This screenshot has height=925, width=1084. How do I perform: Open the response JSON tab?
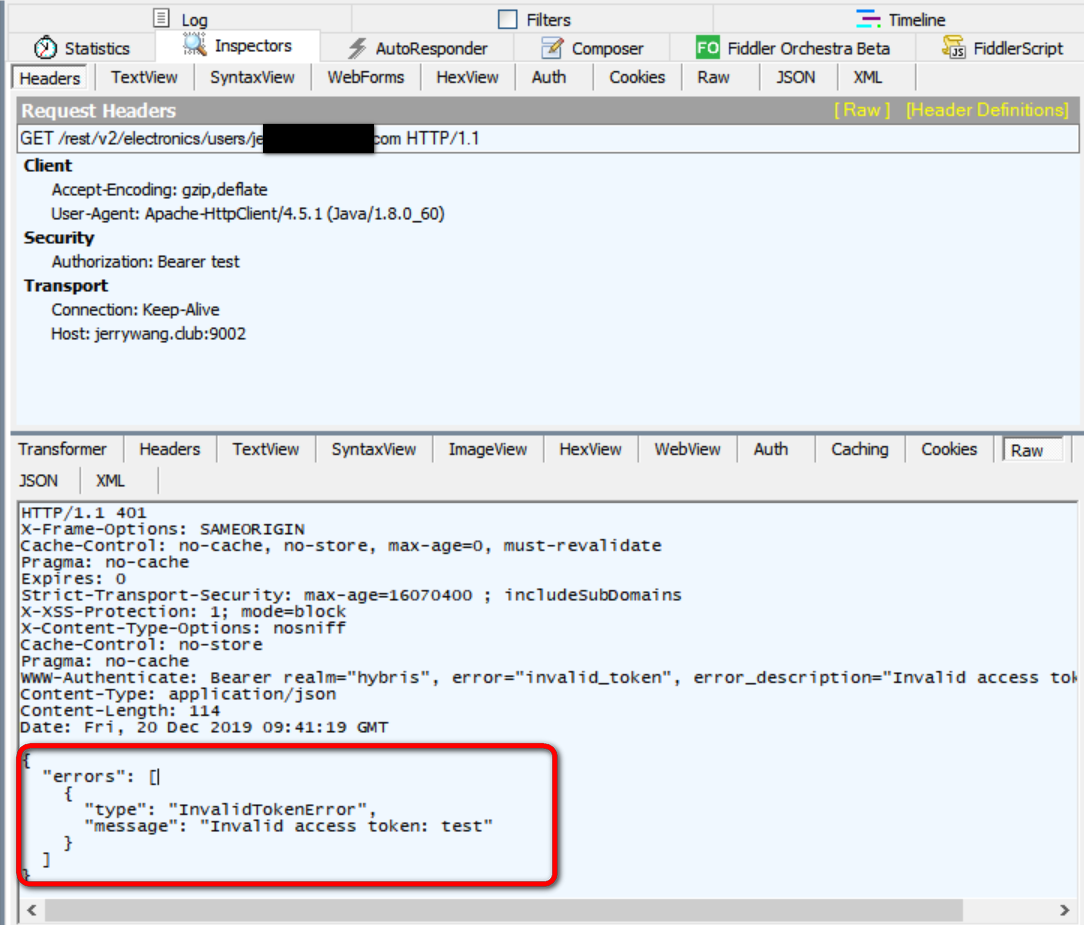tap(38, 480)
